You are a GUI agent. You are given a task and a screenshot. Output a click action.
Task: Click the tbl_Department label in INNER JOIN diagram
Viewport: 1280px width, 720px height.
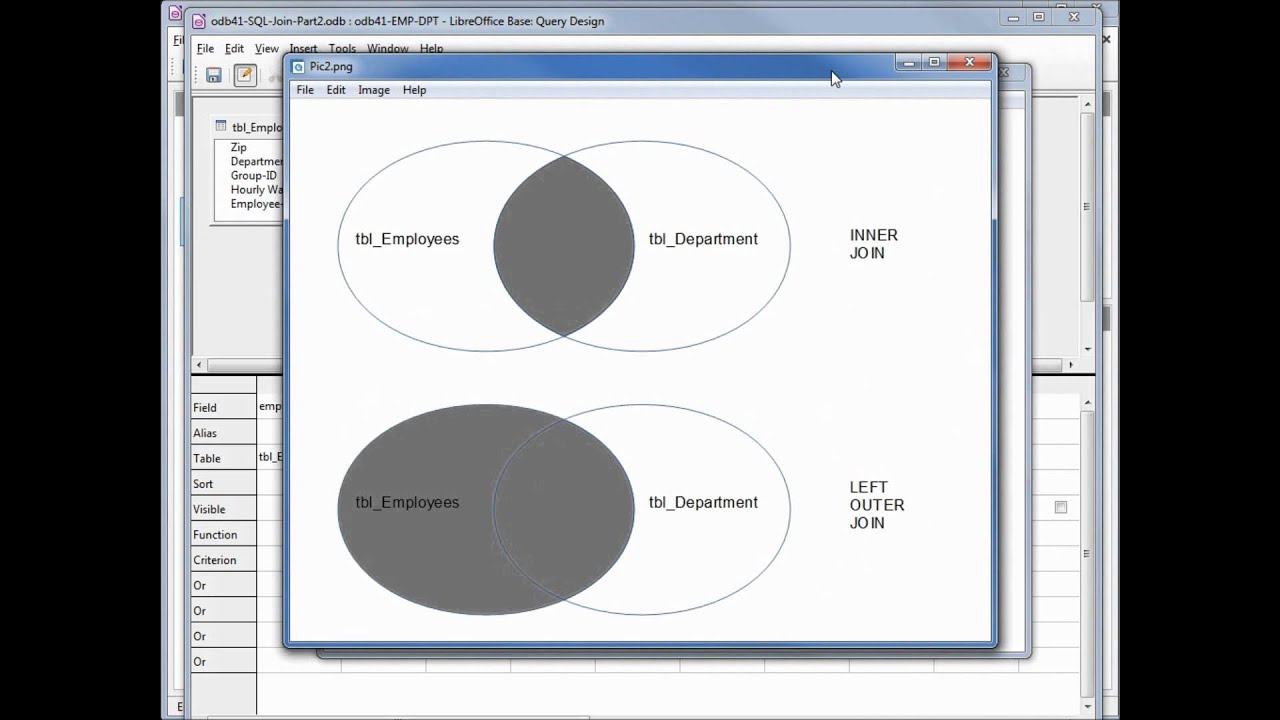tap(703, 239)
